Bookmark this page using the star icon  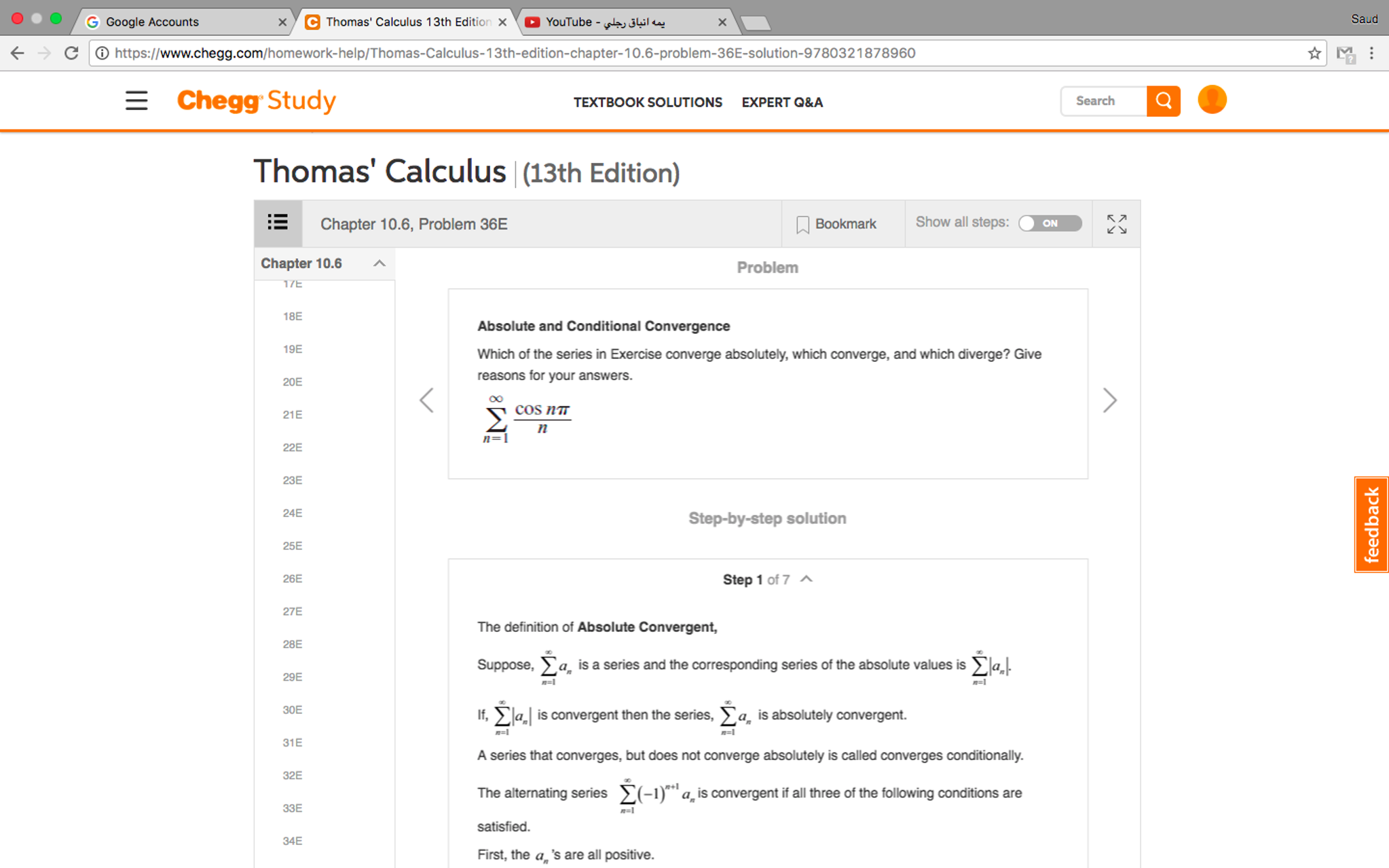1315,53
